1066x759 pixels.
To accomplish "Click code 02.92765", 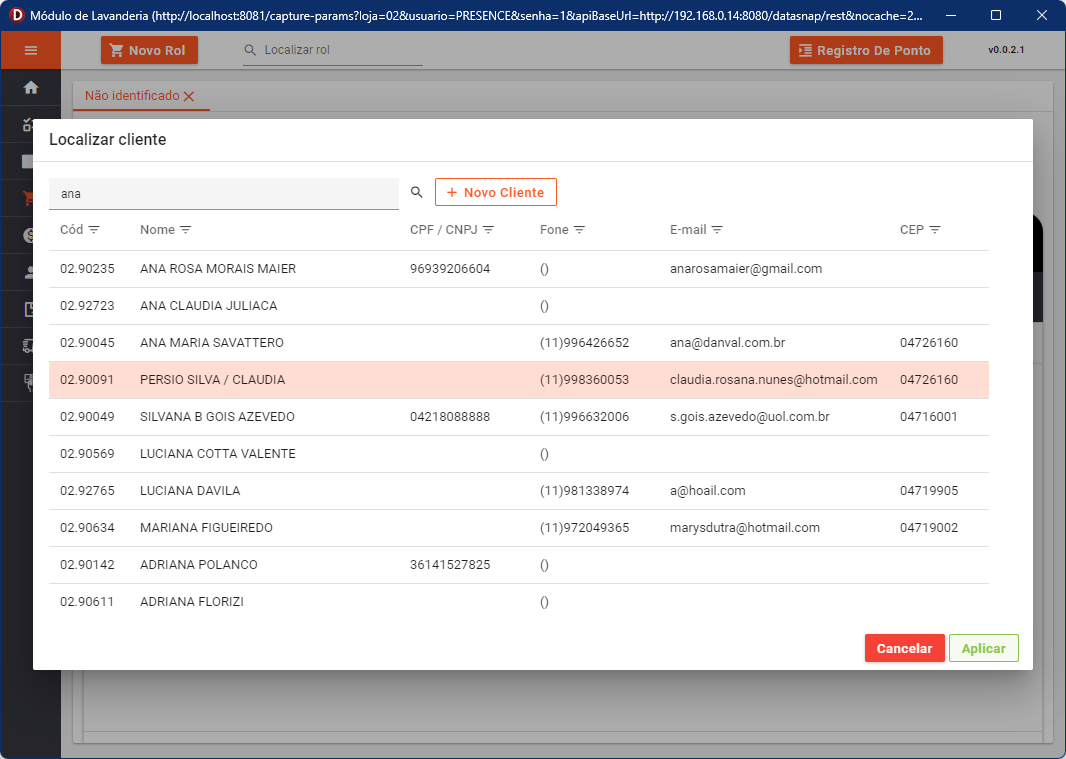I will (87, 491).
